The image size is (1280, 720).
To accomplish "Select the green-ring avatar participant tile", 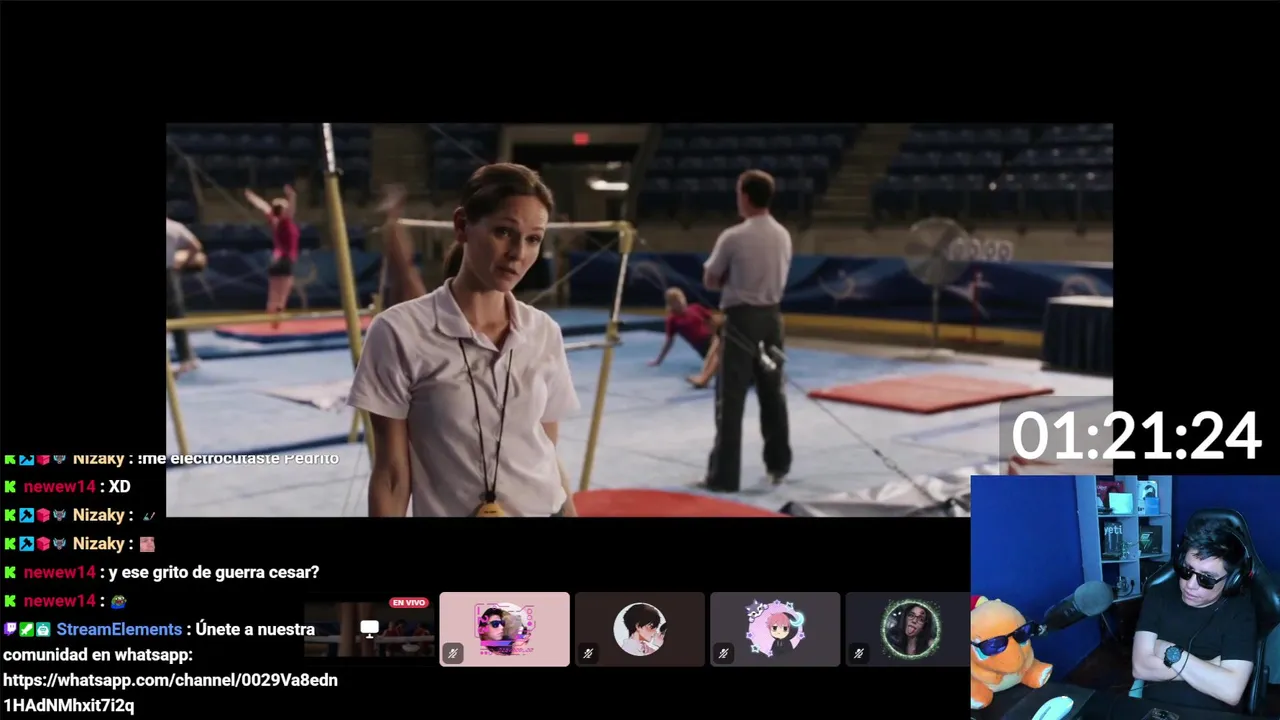I will [x=908, y=629].
